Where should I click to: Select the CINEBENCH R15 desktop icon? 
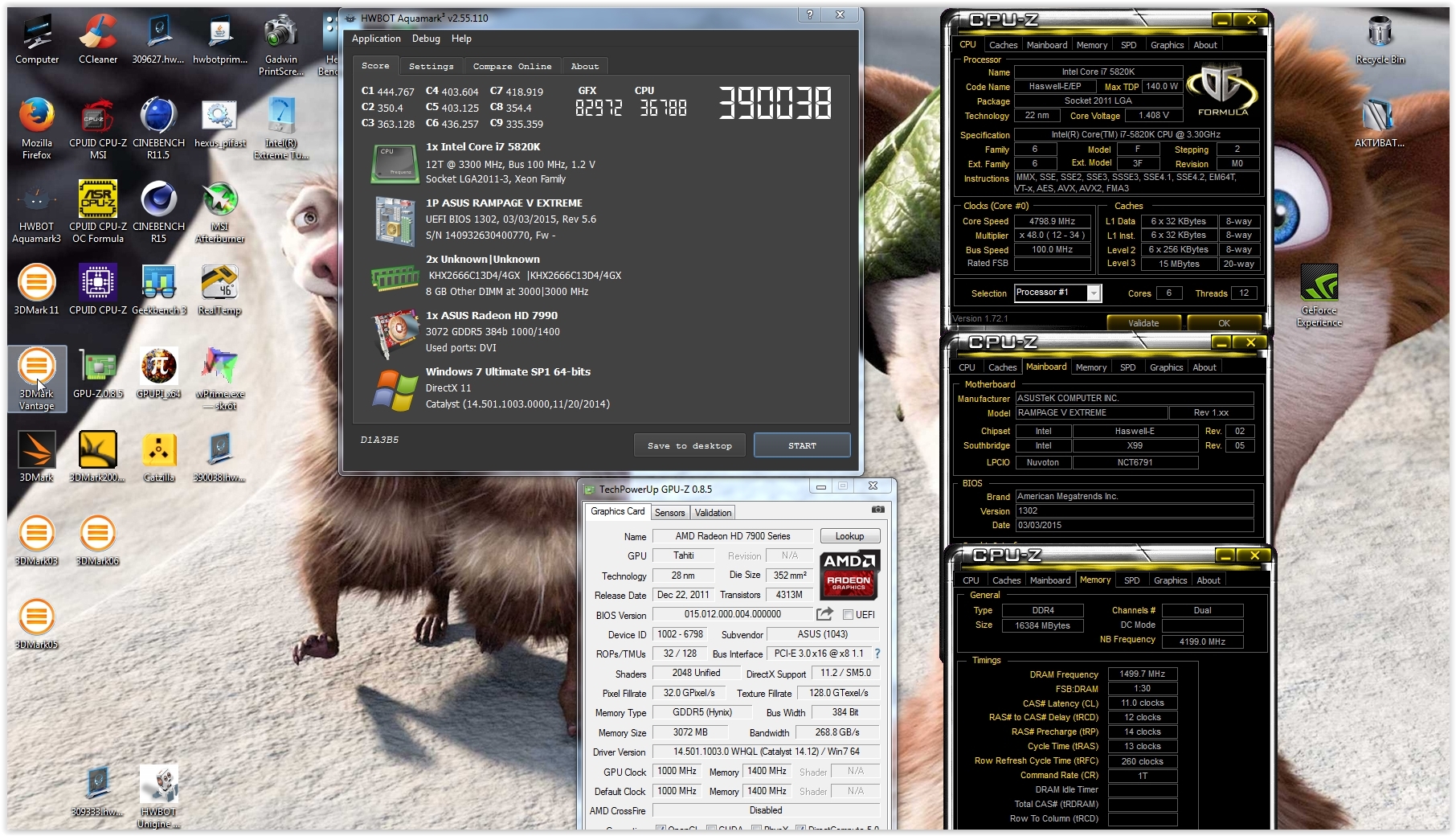pos(158,211)
